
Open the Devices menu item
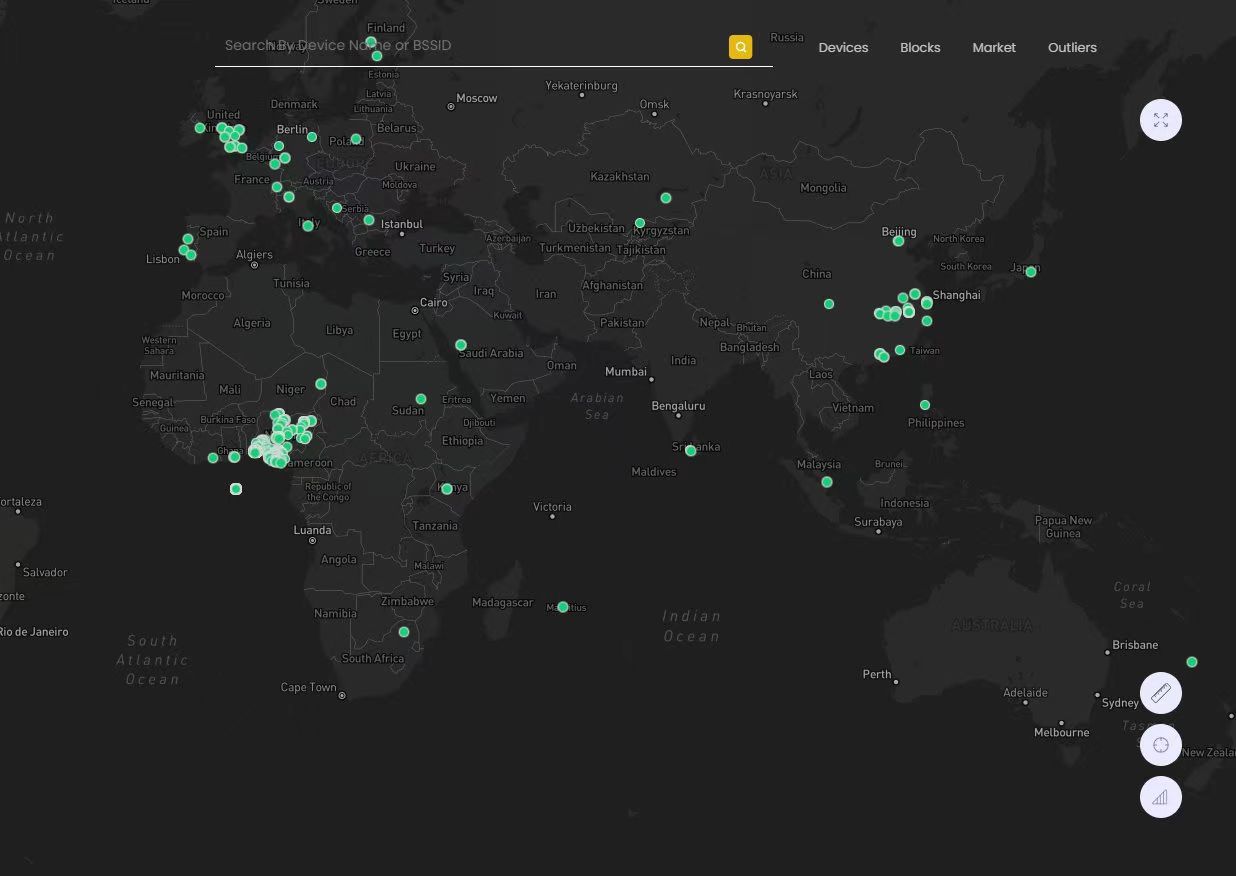click(x=843, y=47)
